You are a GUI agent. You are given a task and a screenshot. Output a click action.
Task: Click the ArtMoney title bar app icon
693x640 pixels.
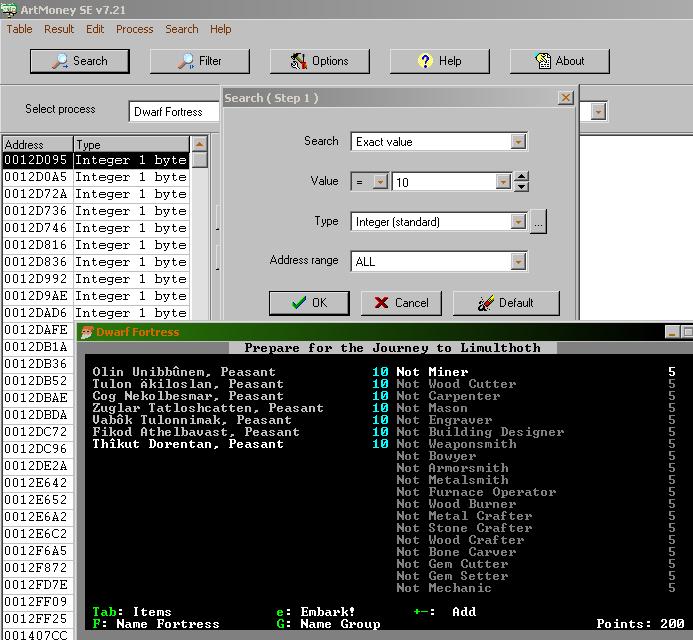(x=9, y=9)
